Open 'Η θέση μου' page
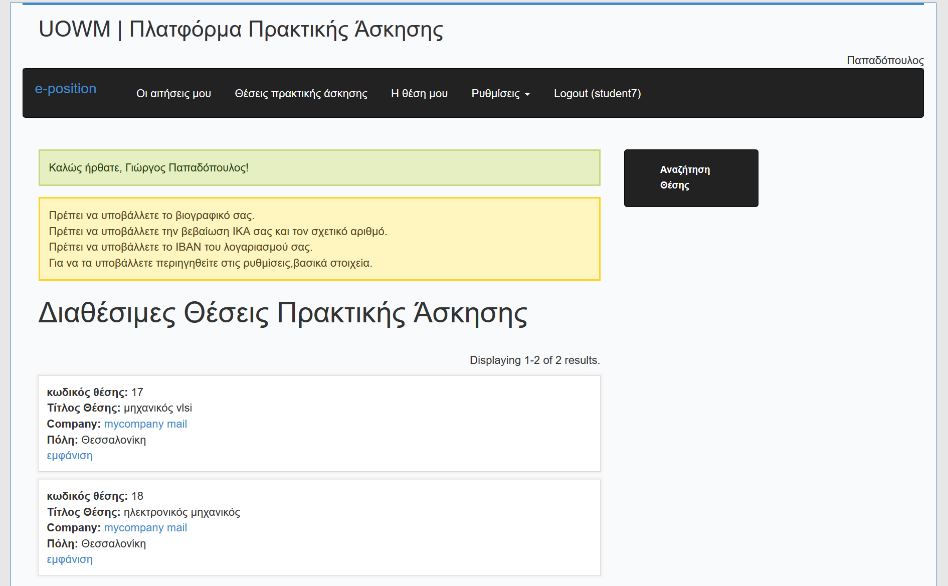This screenshot has width=948, height=586. [x=419, y=93]
